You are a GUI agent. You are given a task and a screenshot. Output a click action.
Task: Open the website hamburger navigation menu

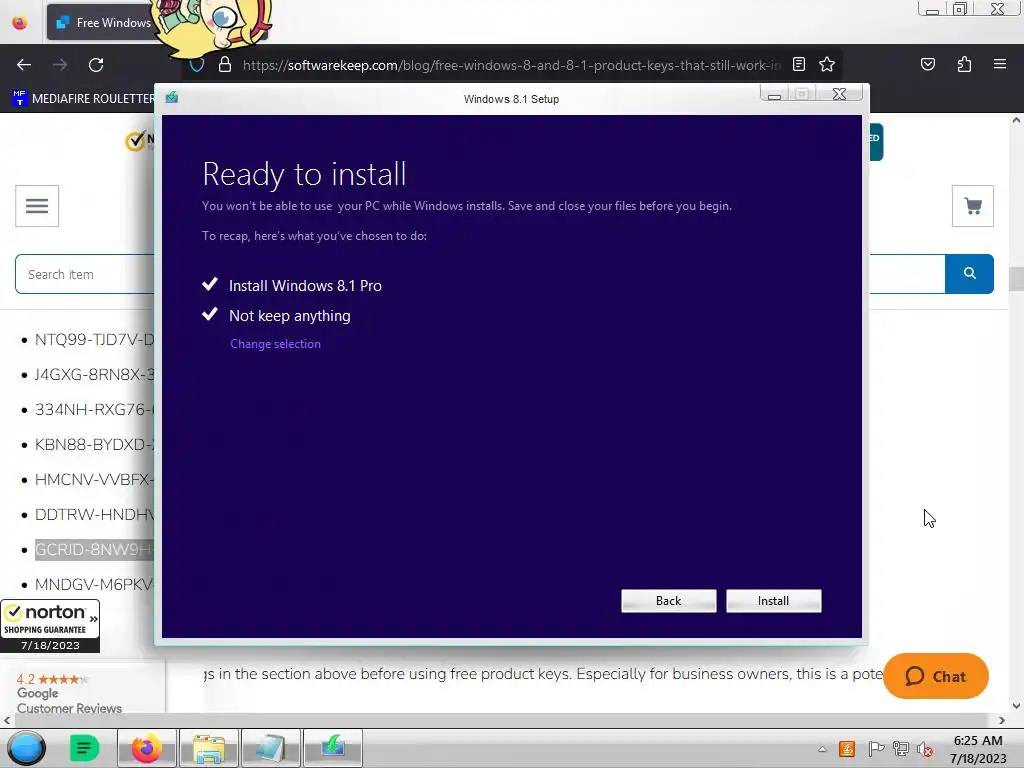point(37,206)
